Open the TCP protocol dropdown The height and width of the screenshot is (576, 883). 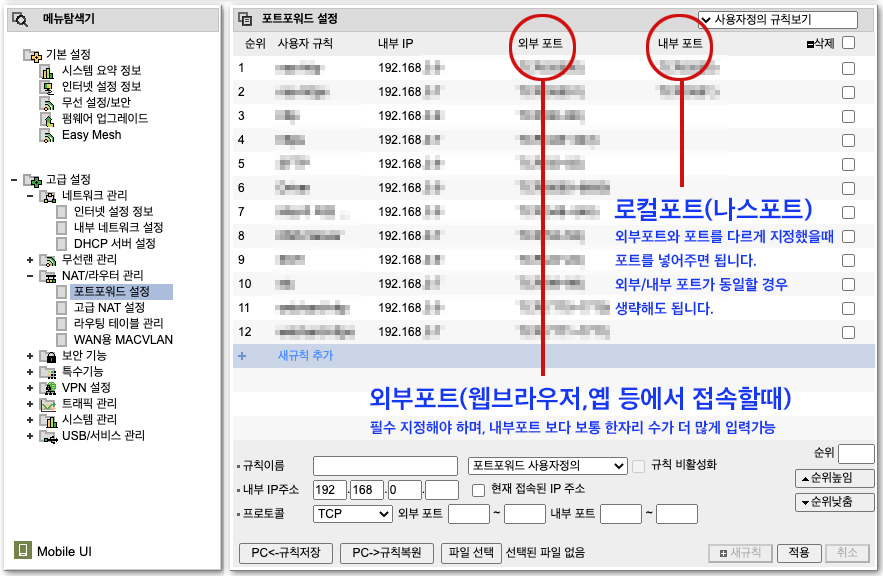353,514
